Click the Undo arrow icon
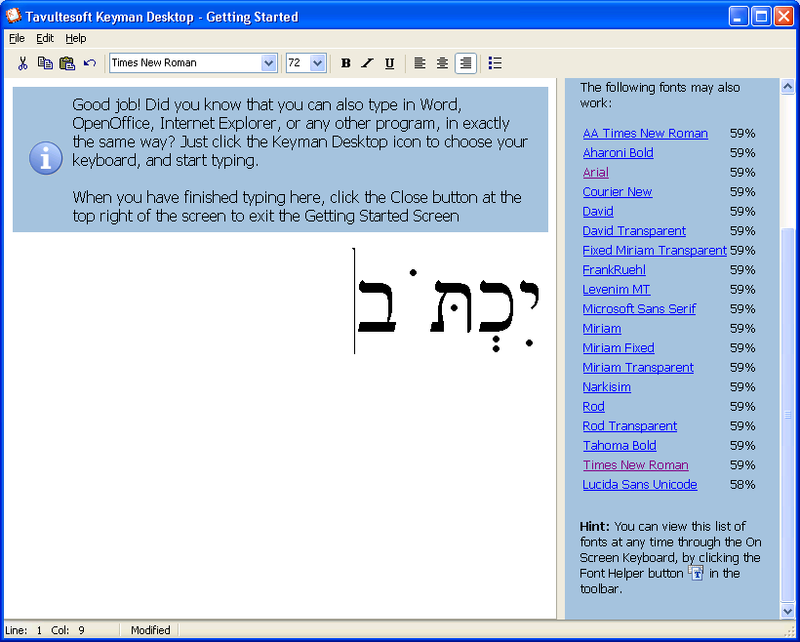The image size is (800, 642). pos(90,63)
